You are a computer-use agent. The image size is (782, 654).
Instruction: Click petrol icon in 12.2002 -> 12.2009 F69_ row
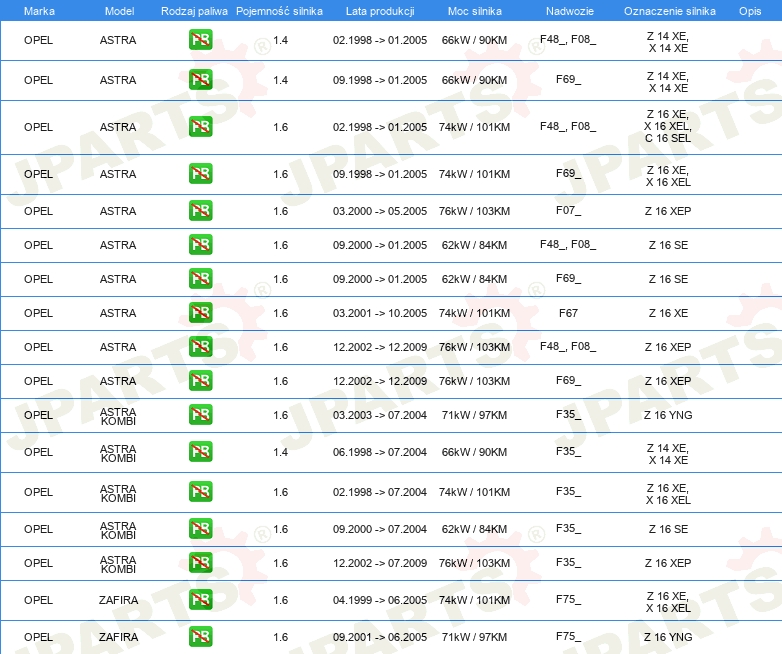coord(200,380)
